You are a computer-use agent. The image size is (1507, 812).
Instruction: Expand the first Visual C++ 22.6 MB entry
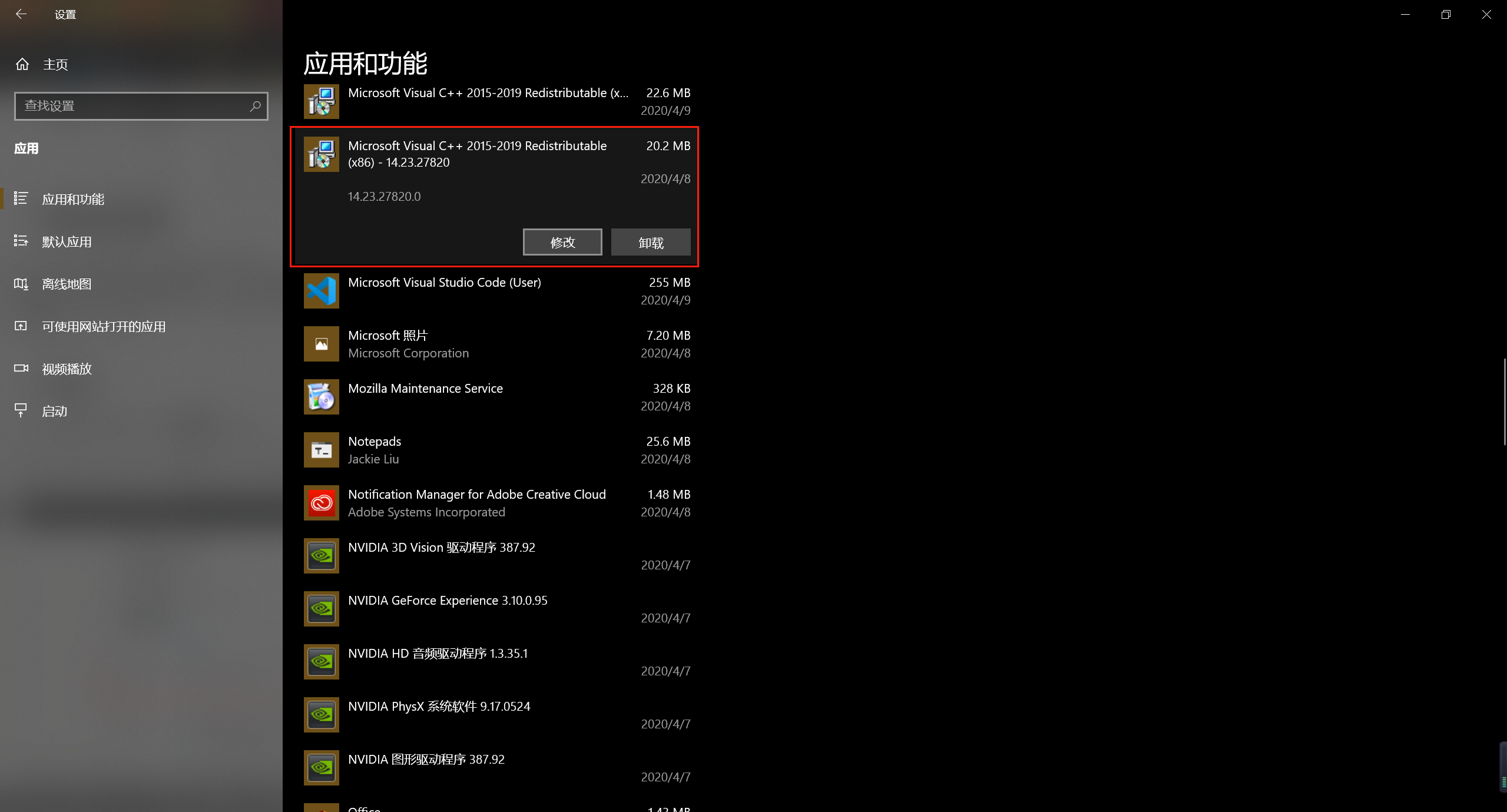tap(488, 101)
